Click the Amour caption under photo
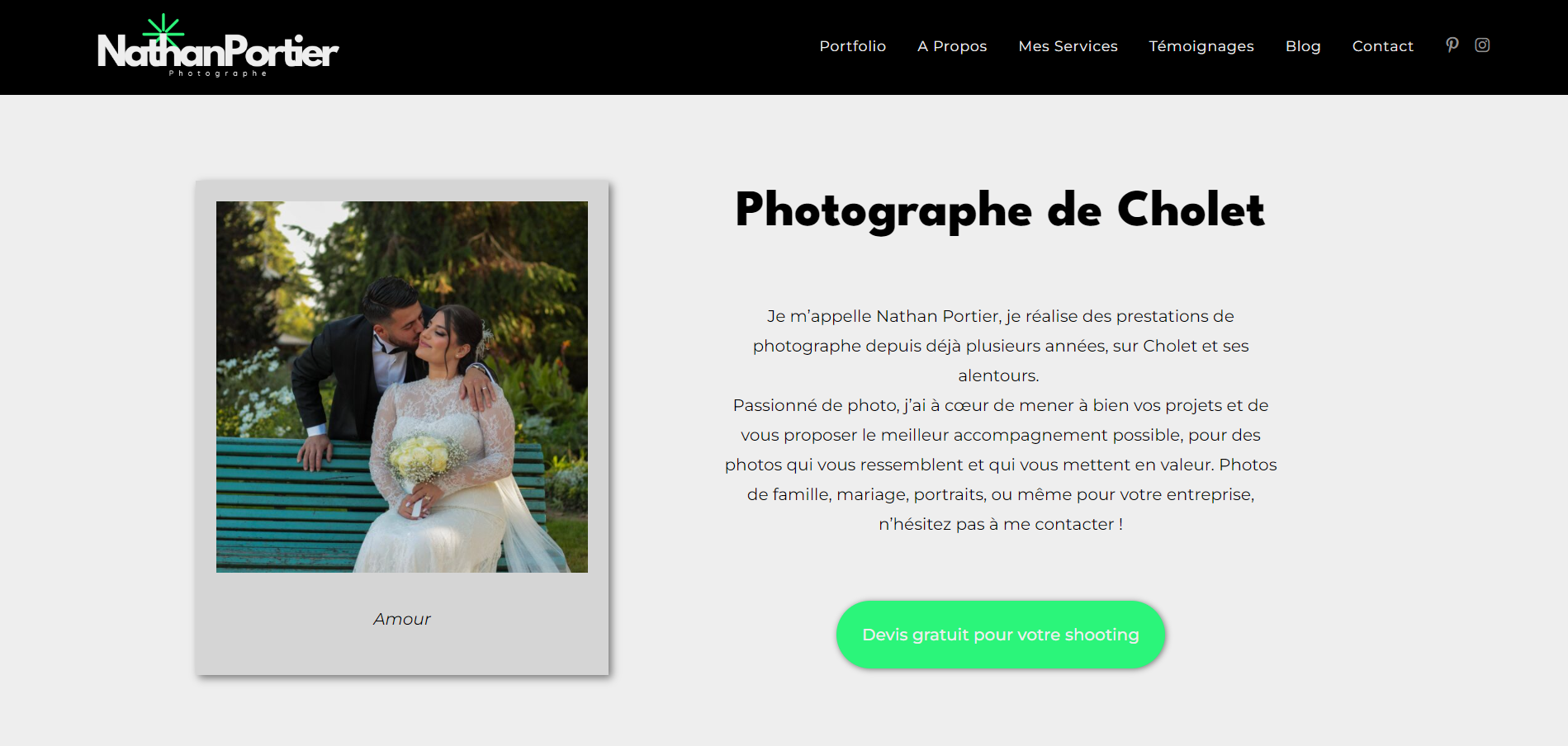The image size is (1568, 746). (x=402, y=619)
